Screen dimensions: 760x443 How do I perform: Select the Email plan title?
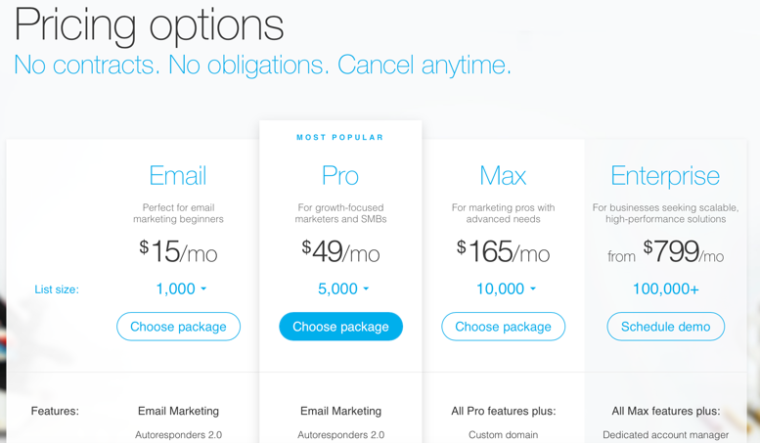point(178,176)
